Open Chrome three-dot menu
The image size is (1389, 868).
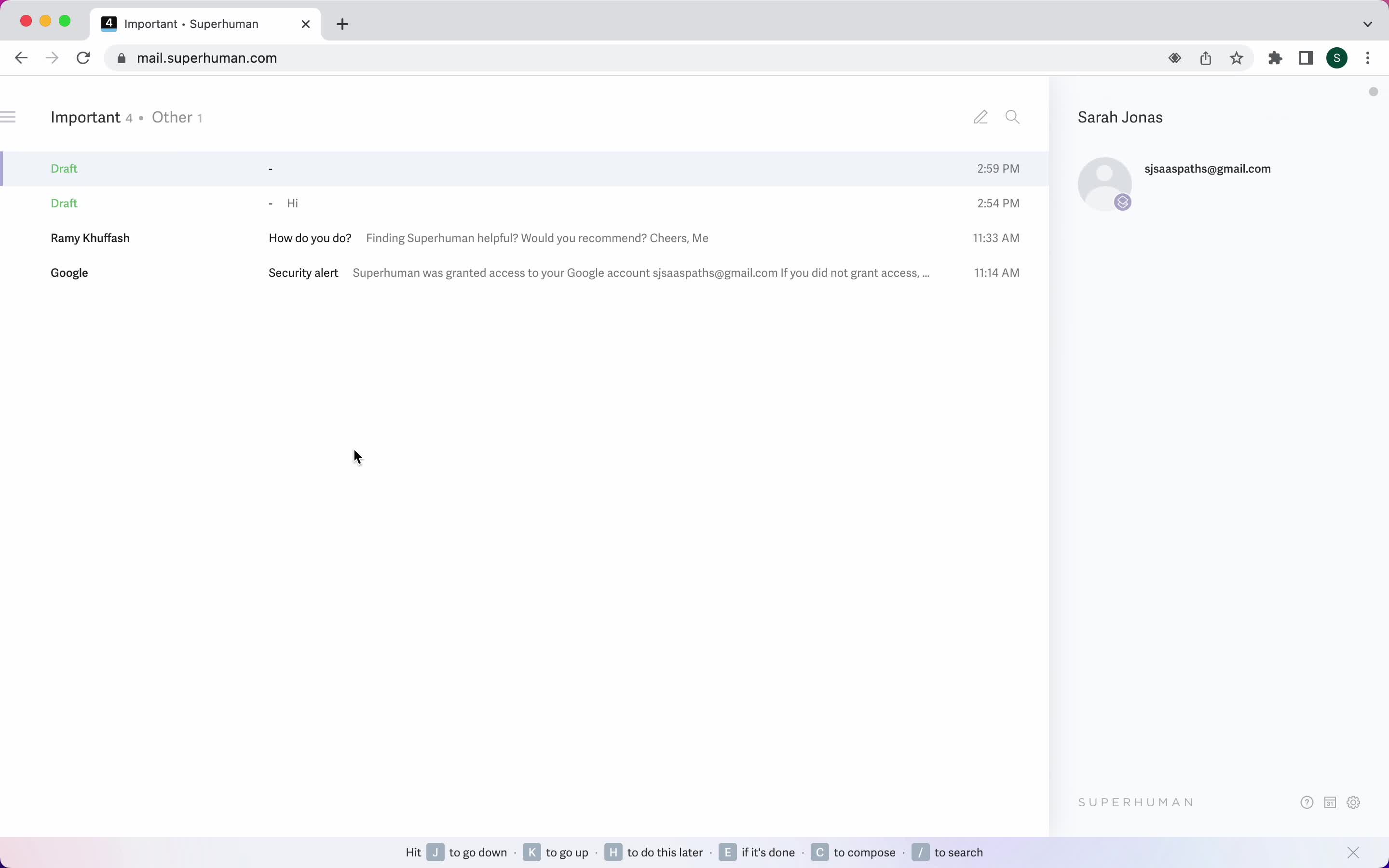coord(1368,58)
